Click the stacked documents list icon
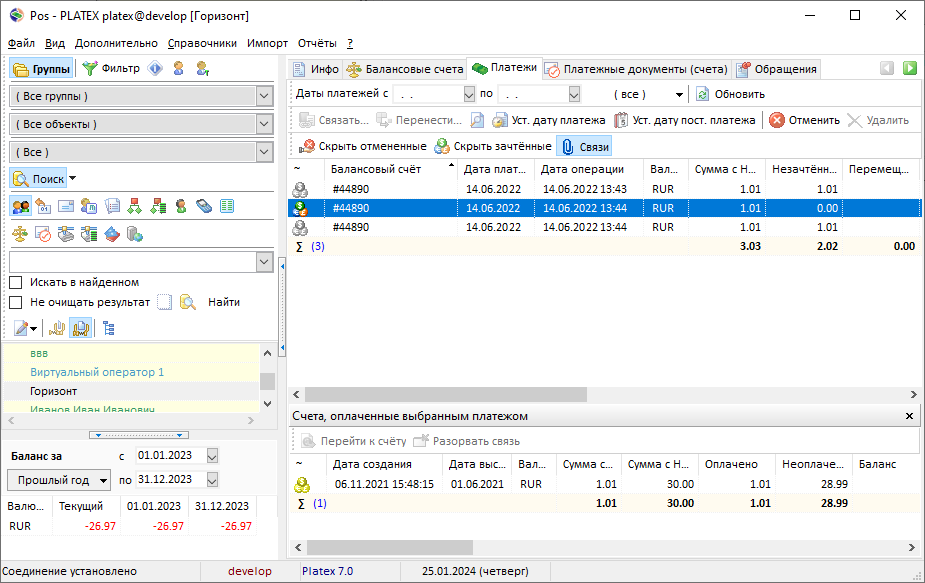The width and height of the screenshot is (925, 583). (112, 206)
